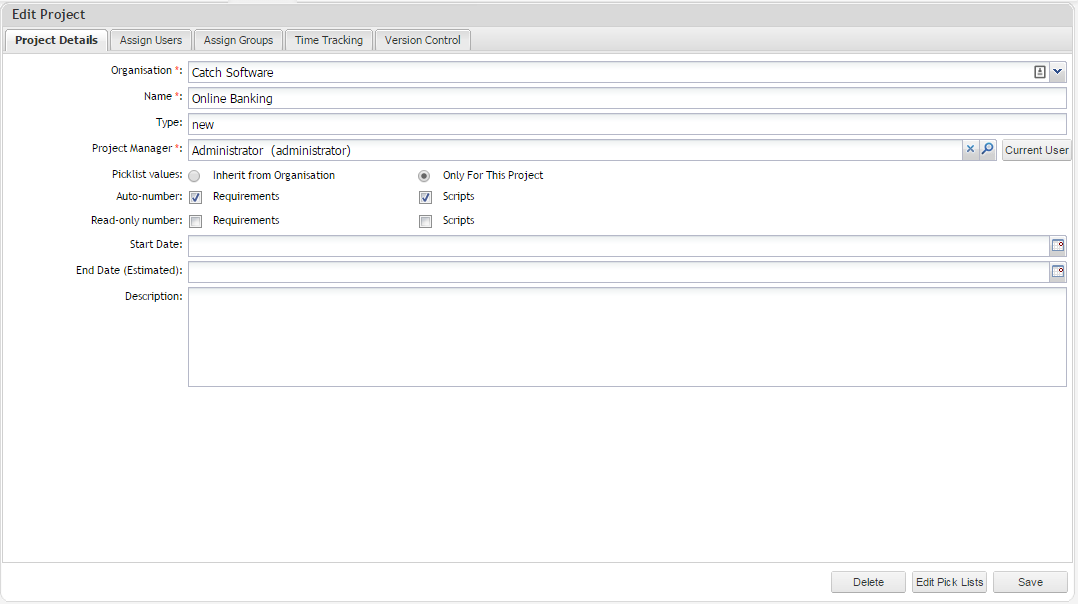
Task: Enable Read-only number for Requirements
Action: 196,221
